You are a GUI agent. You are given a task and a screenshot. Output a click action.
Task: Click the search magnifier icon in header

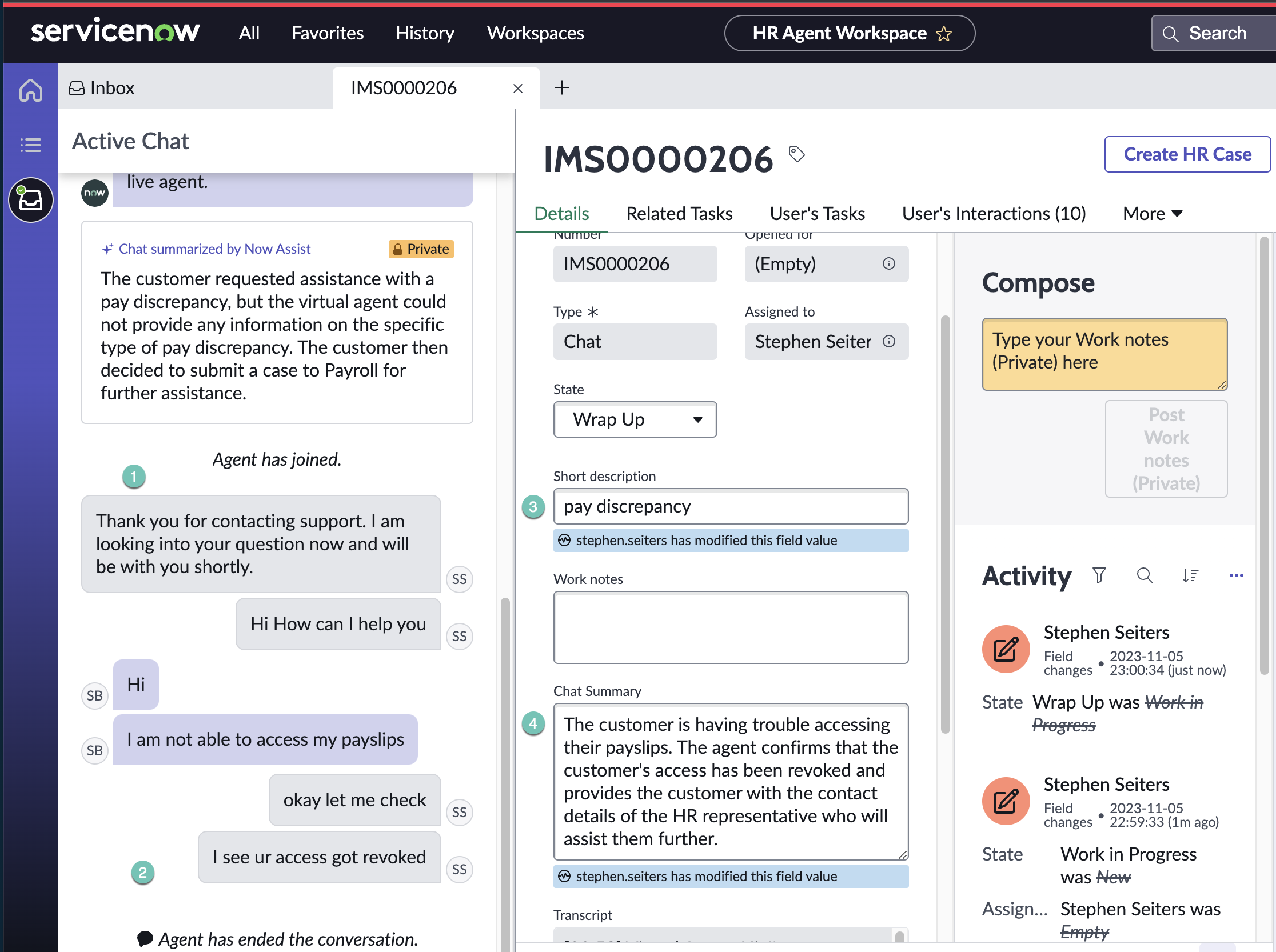1170,33
